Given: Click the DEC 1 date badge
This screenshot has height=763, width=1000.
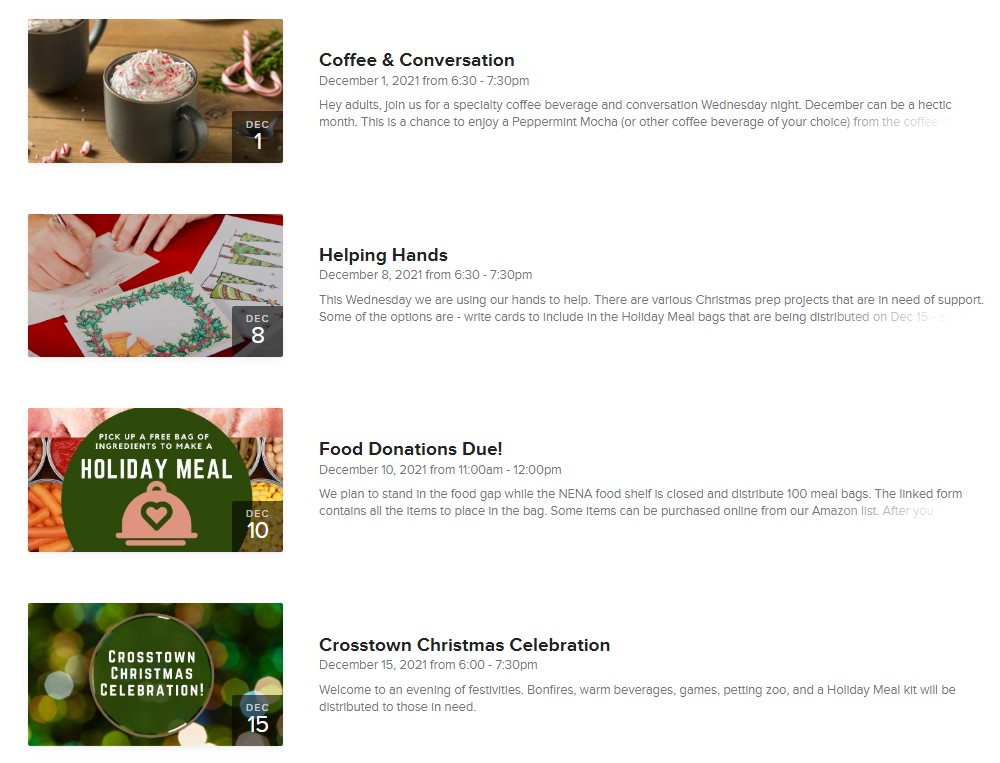Looking at the screenshot, I should 258,136.
